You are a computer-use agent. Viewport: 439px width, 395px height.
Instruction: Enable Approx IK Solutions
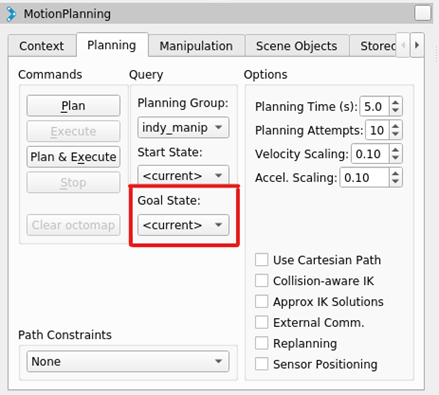262,301
